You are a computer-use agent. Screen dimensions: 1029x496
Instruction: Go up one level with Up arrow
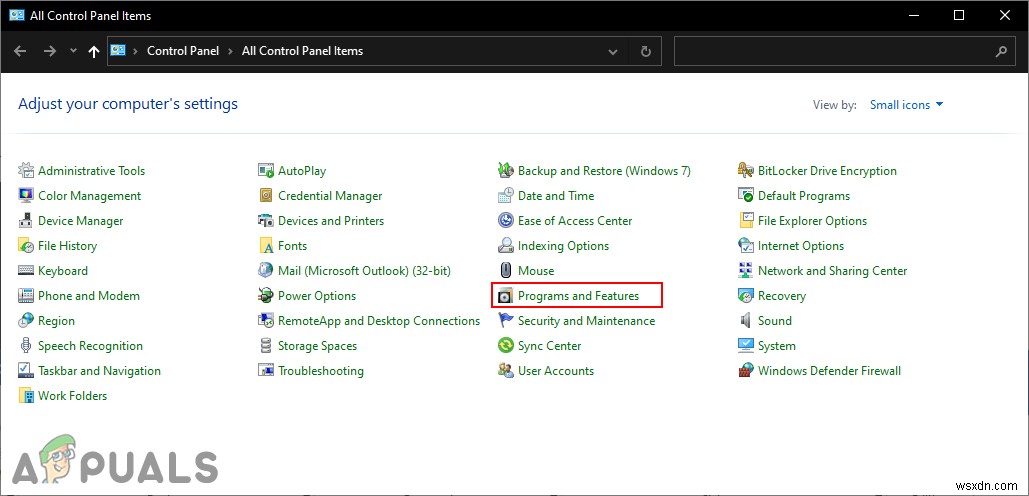click(x=94, y=51)
